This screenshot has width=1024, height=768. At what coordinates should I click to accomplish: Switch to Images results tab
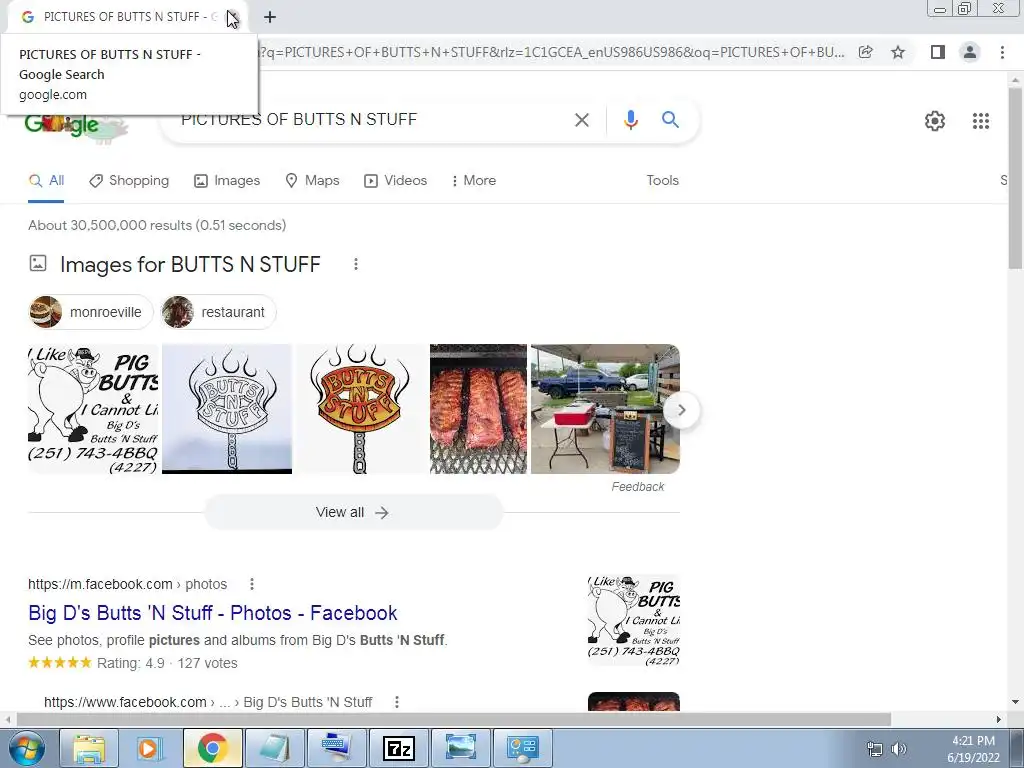click(227, 181)
